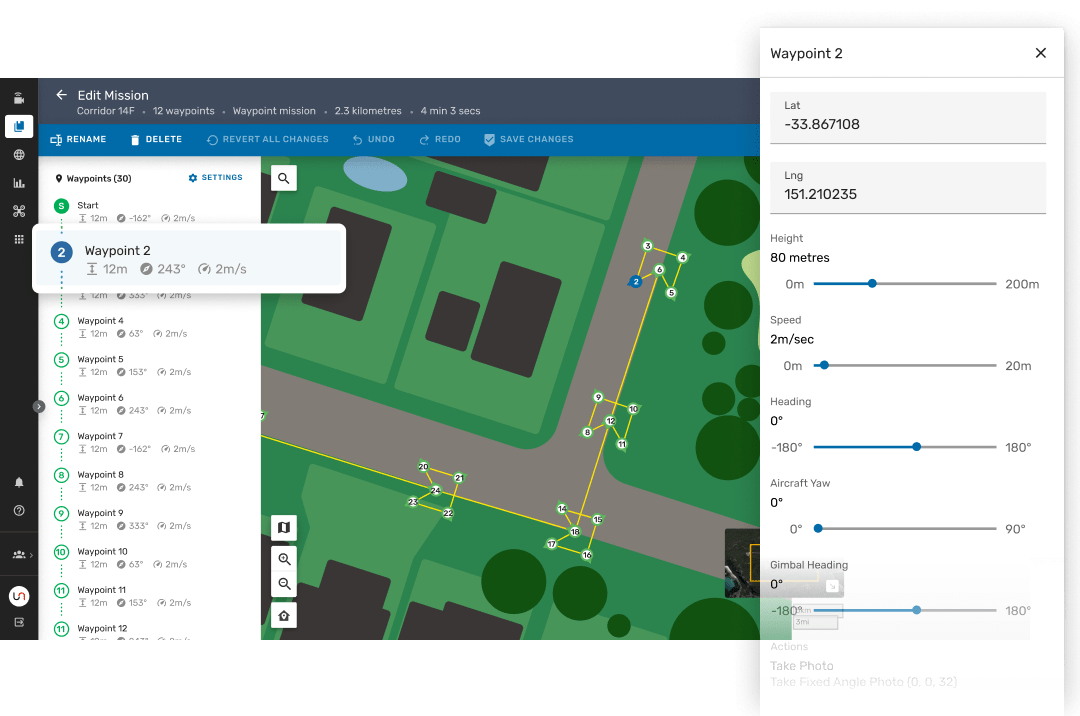Screen dimensions: 1080x716
Task: Adjust the Speed slider handle
Action: click(x=824, y=366)
